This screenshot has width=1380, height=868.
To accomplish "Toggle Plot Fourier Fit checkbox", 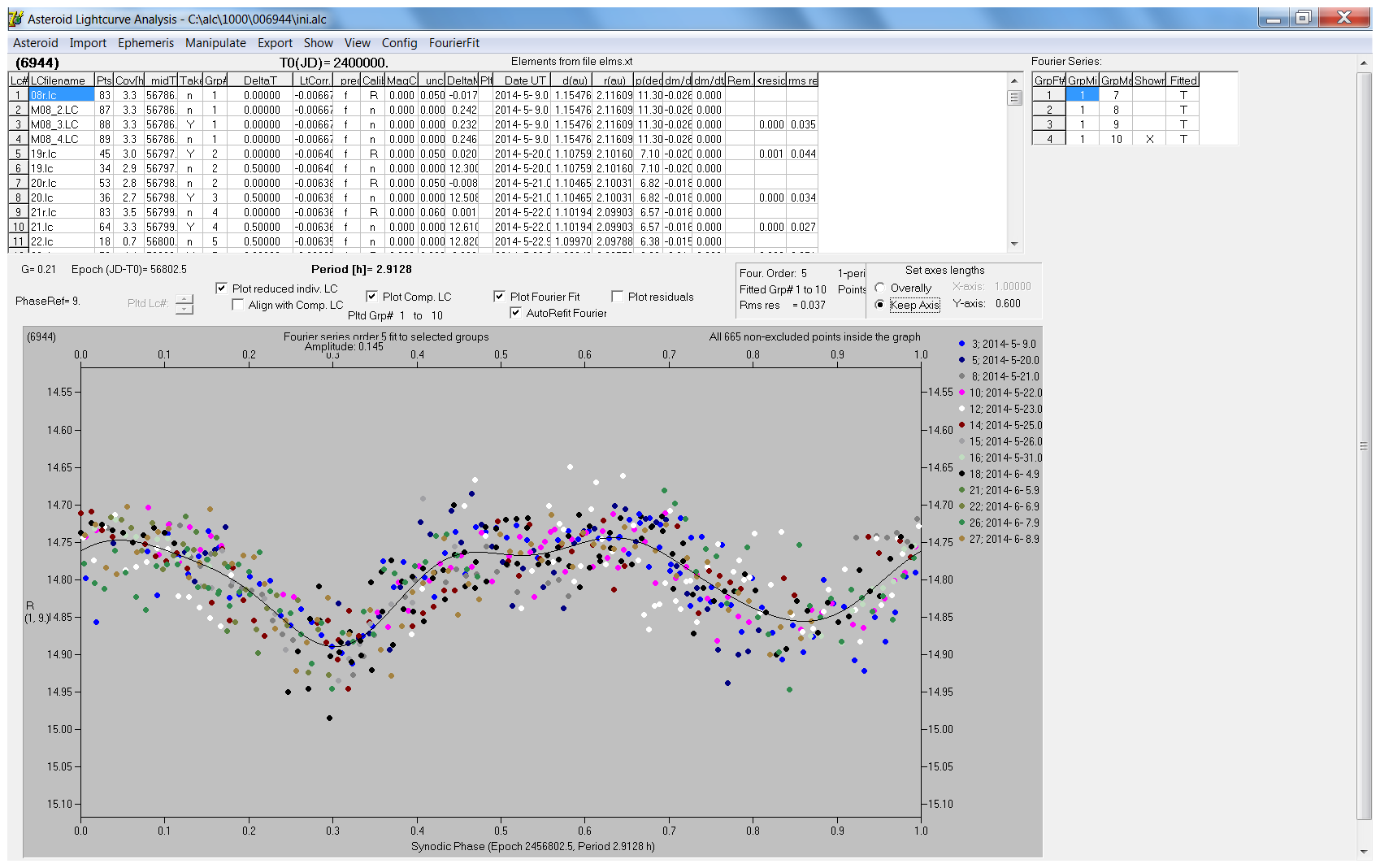I will [499, 297].
